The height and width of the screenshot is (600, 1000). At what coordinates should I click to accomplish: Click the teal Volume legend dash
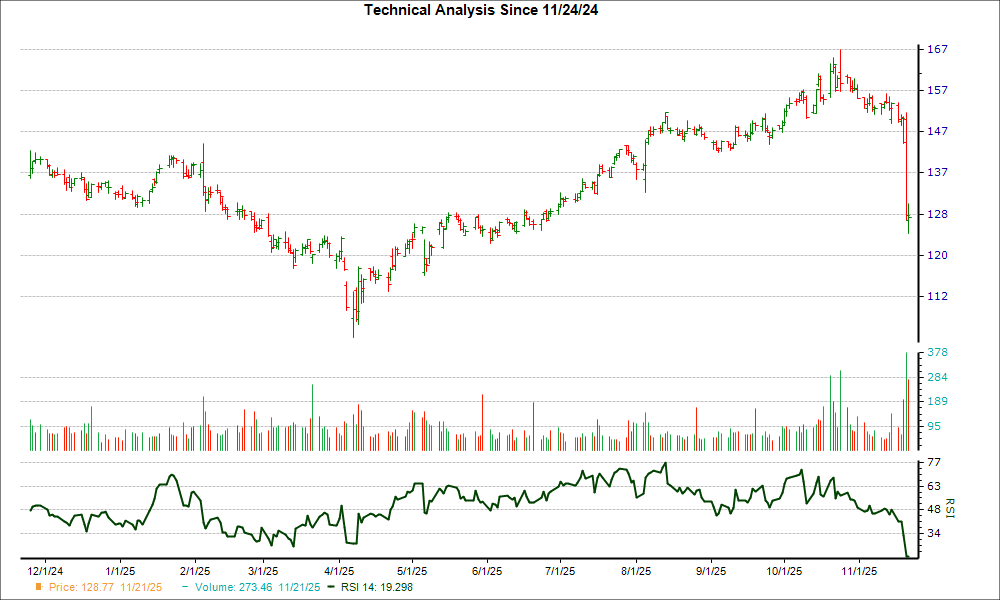point(185,587)
